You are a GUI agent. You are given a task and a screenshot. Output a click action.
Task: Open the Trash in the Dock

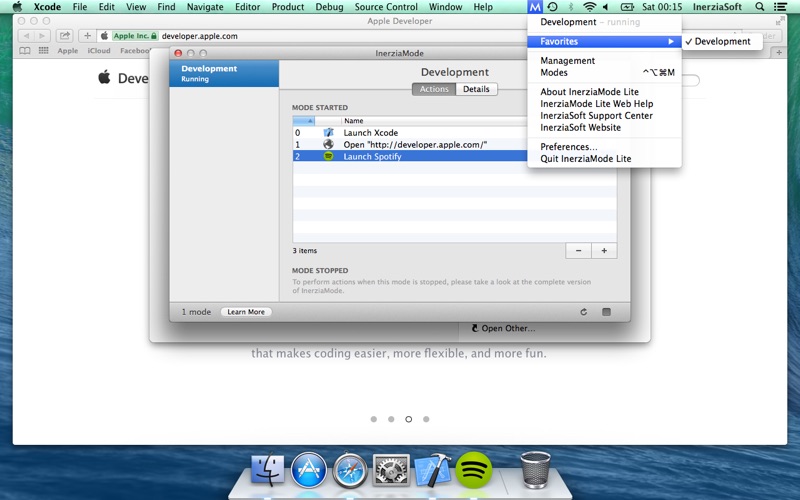(x=535, y=469)
